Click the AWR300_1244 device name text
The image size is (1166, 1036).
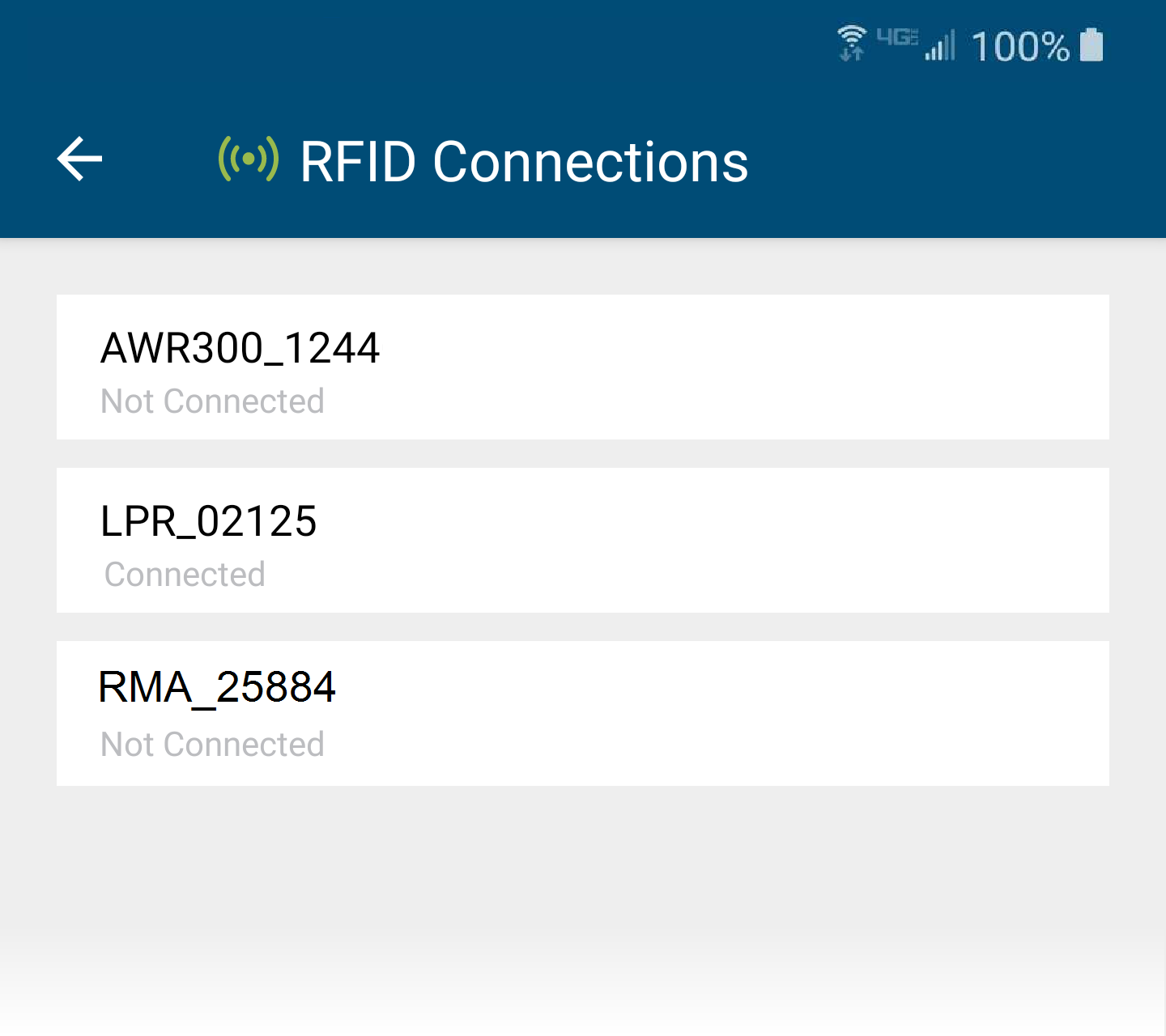240,349
